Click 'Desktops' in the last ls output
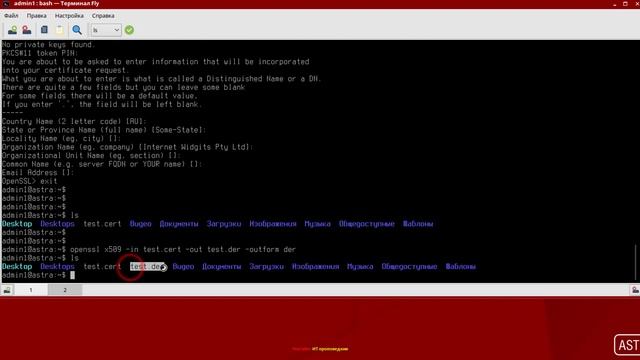Image resolution: width=640 pixels, height=360 pixels. (57, 267)
